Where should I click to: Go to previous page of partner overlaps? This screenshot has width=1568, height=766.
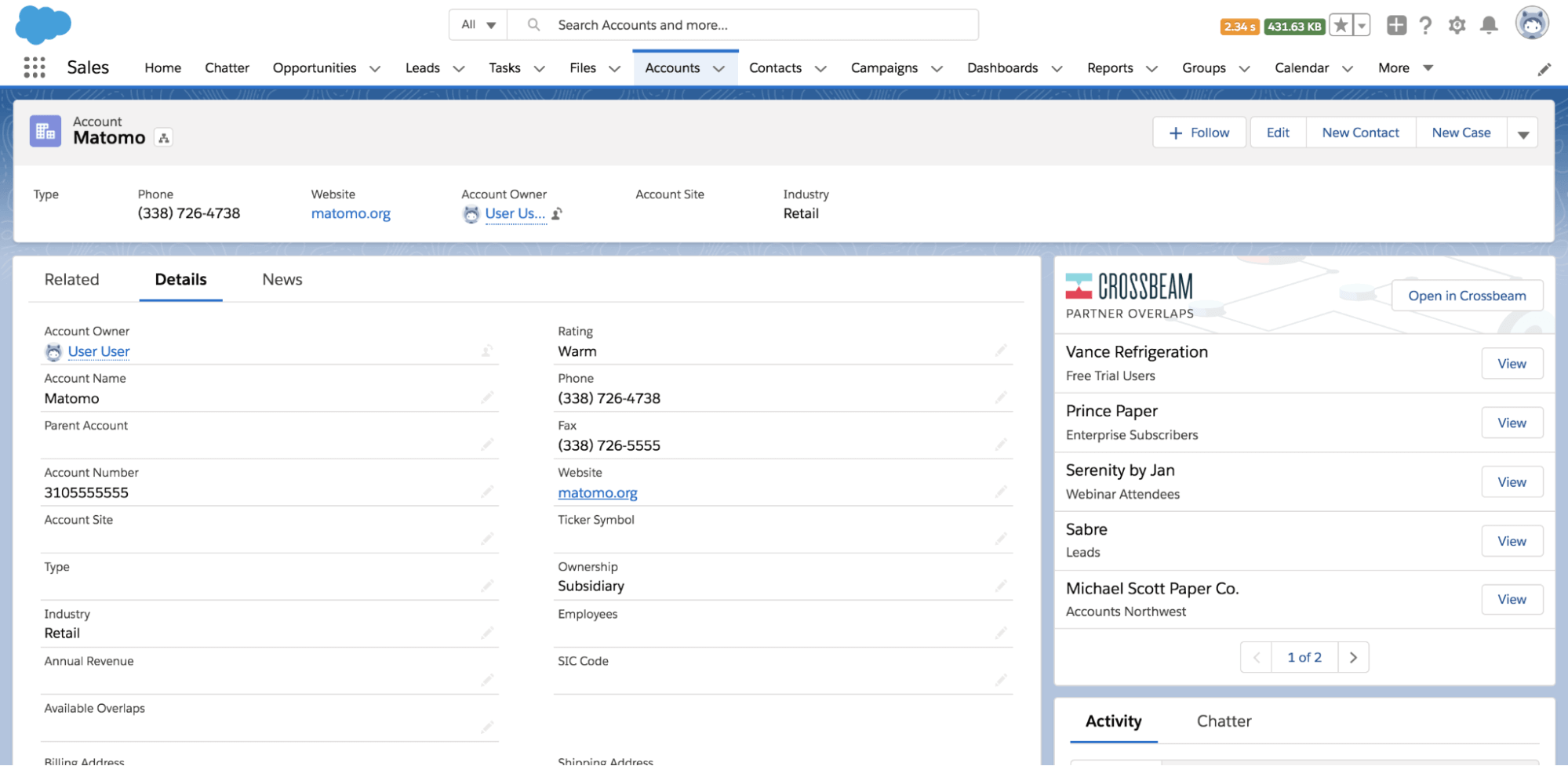[1256, 658]
